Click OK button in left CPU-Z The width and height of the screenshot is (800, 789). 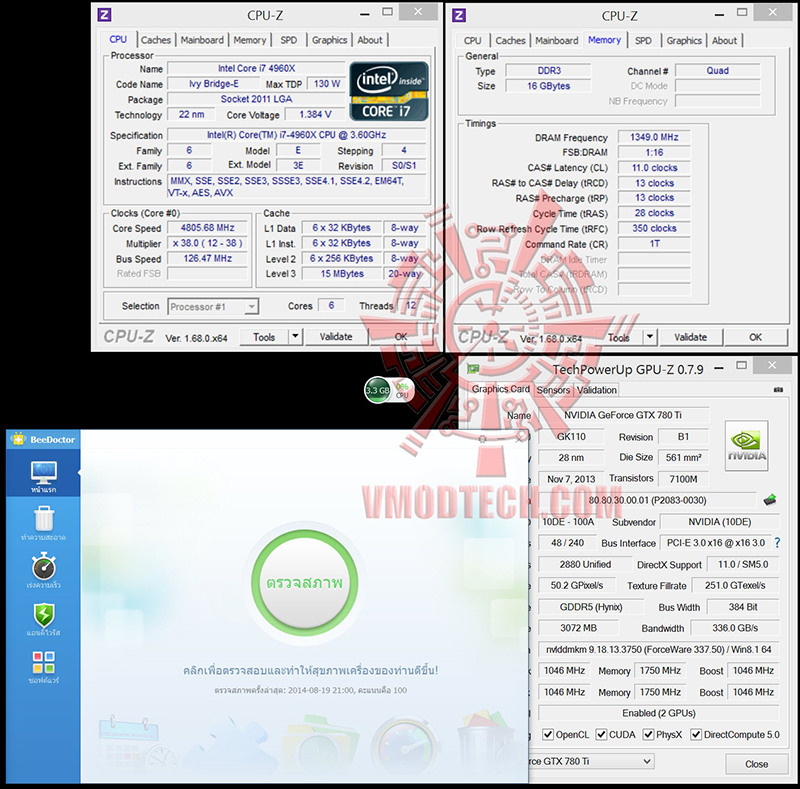(x=401, y=336)
